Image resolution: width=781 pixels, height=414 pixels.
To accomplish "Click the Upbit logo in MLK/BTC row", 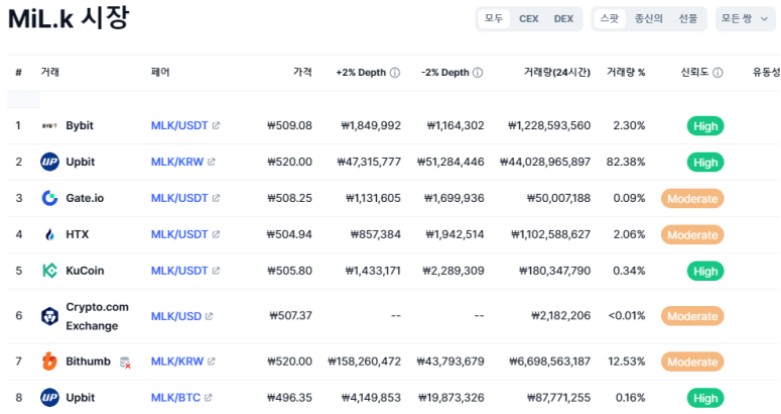I will 49,398.
